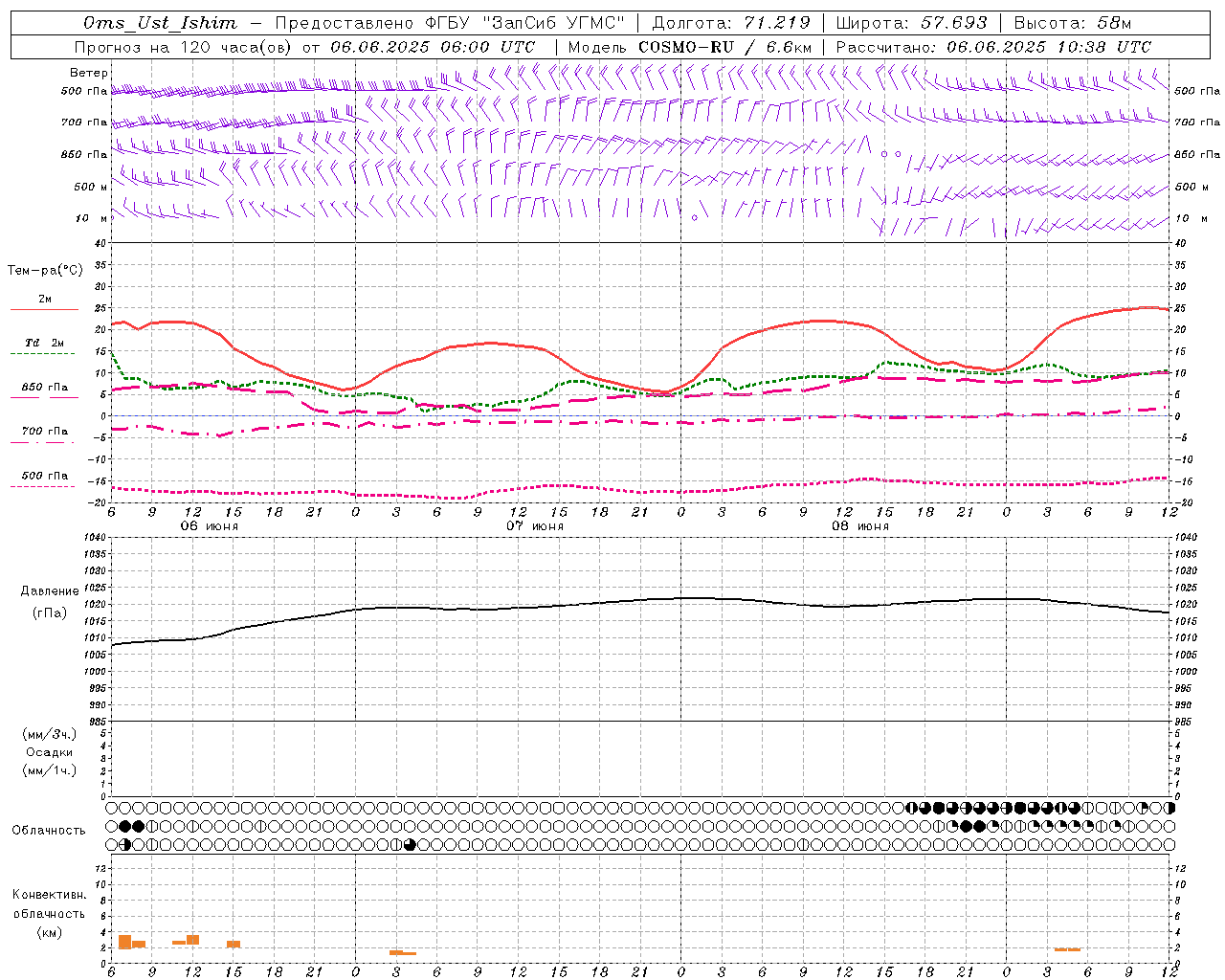Click the '700 гПа' temperature legend entry
Viewport: 1225px width, 980px height.
point(45,432)
